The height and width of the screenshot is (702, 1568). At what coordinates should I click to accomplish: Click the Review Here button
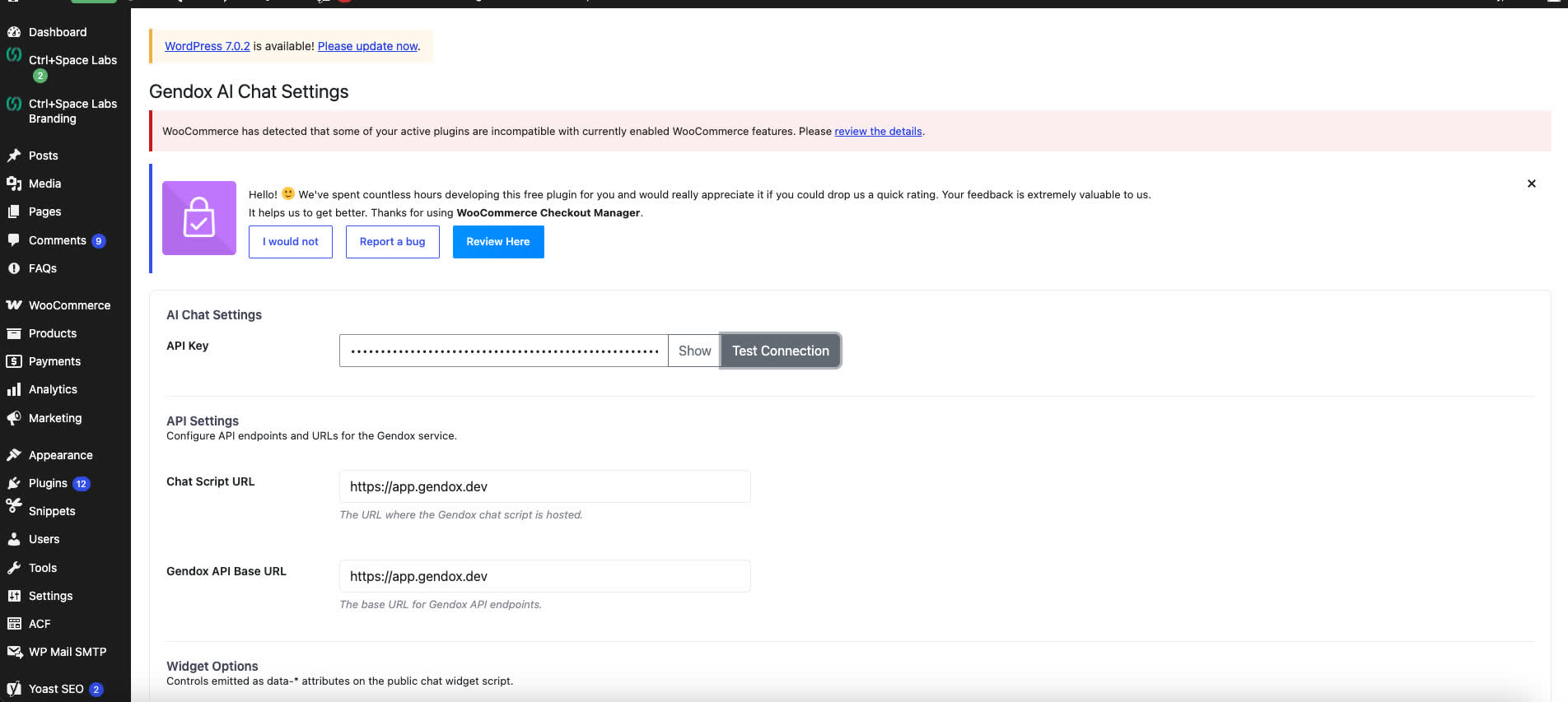point(498,242)
